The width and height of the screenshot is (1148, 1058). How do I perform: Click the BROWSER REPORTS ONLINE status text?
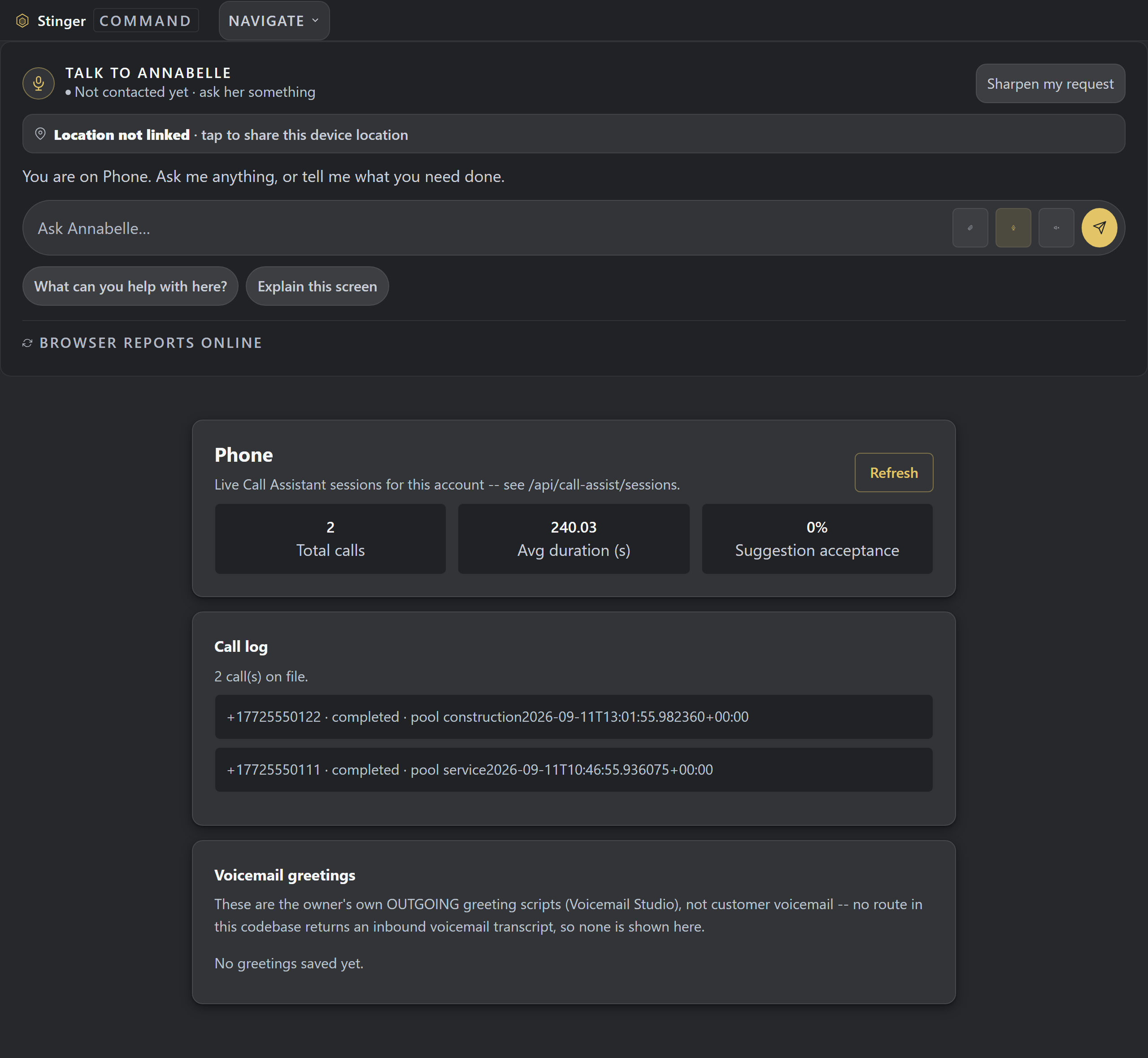(x=151, y=343)
